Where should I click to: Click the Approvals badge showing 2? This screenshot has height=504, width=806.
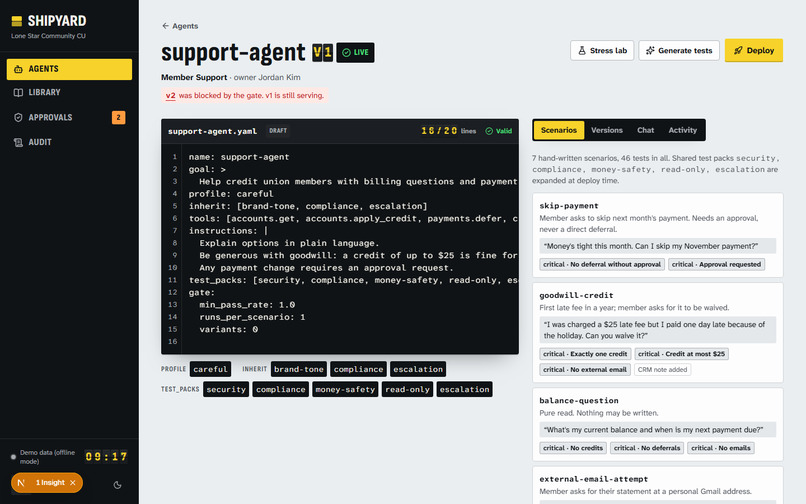pos(118,117)
